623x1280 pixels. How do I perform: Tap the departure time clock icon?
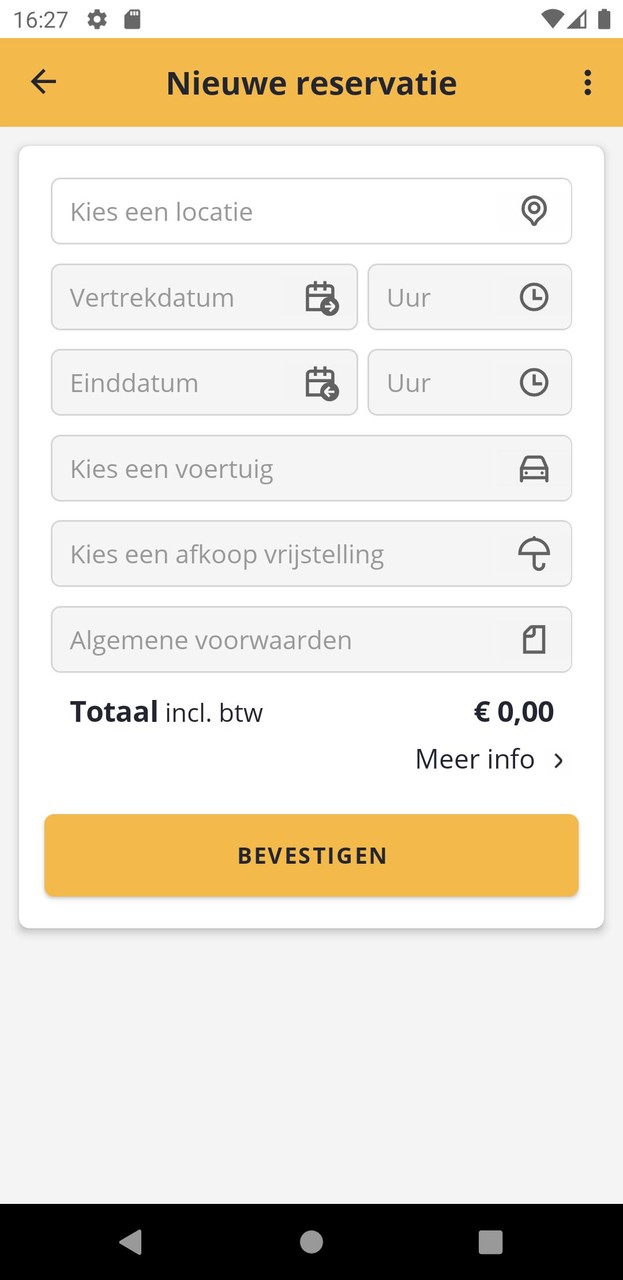click(534, 297)
